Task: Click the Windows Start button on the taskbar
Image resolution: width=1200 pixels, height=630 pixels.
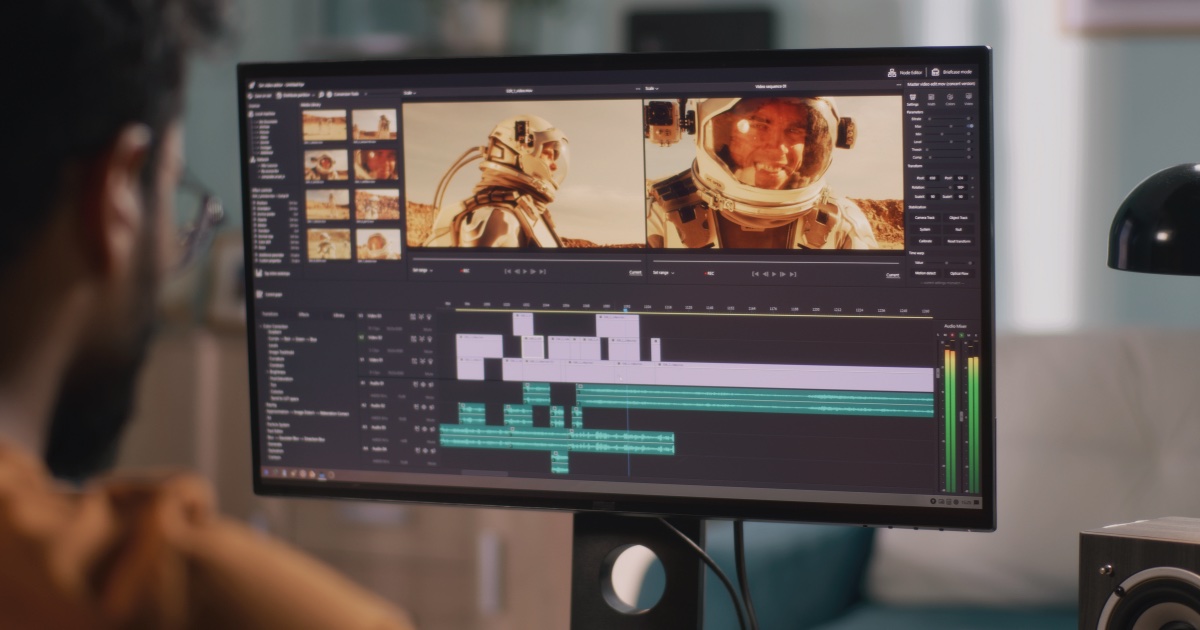Action: 266,472
